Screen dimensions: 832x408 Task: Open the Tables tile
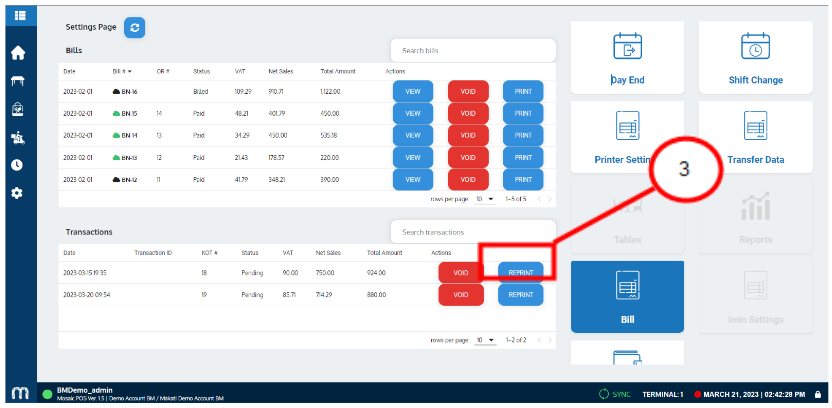pos(627,217)
